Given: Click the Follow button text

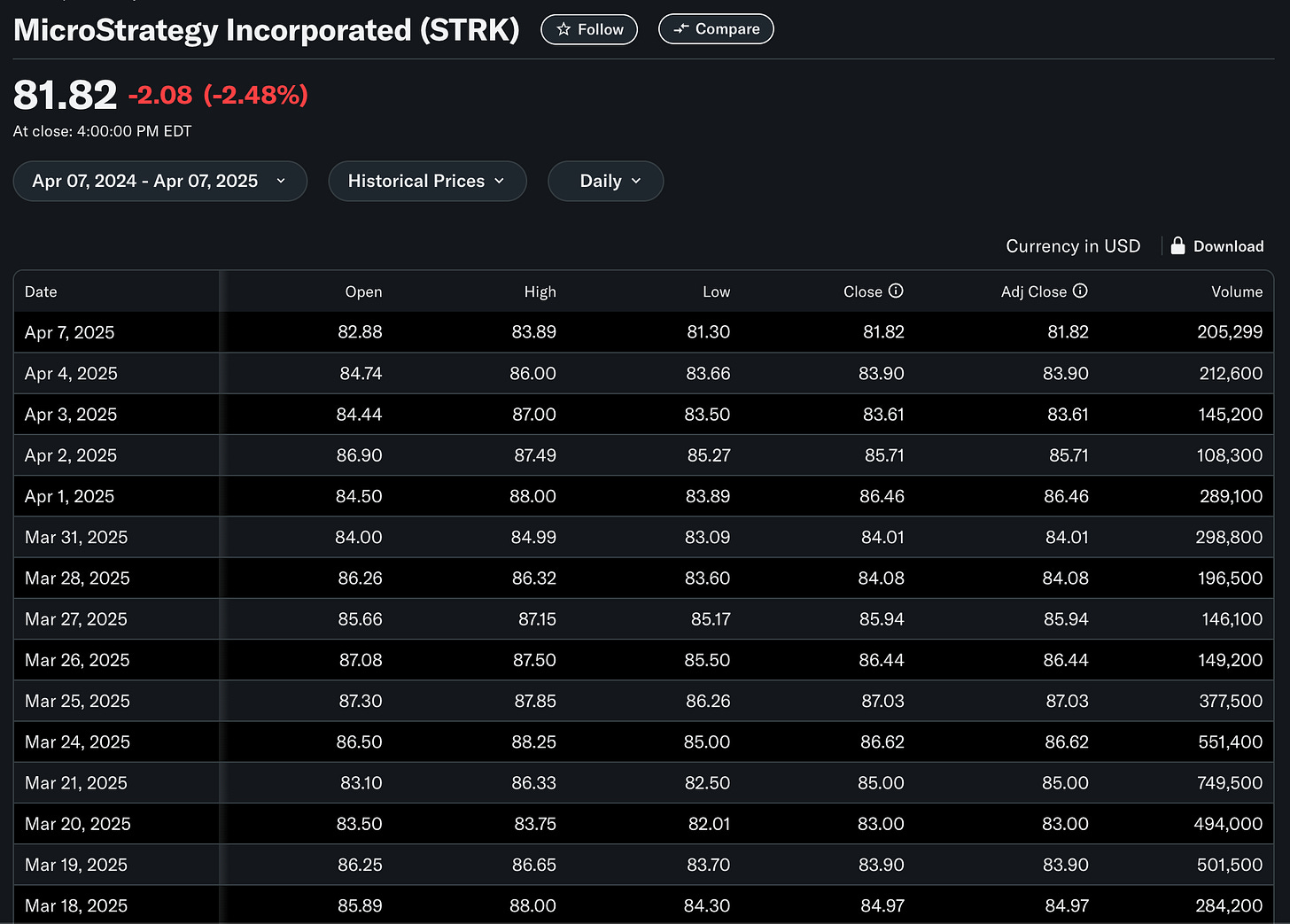Looking at the screenshot, I should (601, 29).
